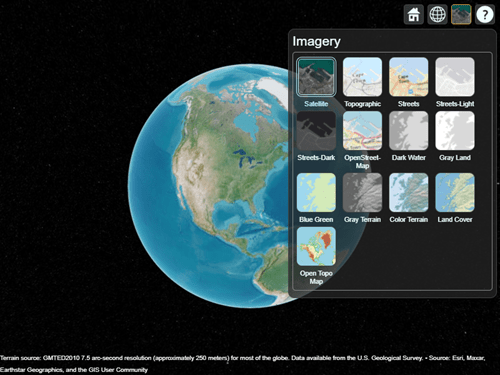Toggle the imagery basemap picker button
Screen dimensions: 500x375
tap(461, 15)
